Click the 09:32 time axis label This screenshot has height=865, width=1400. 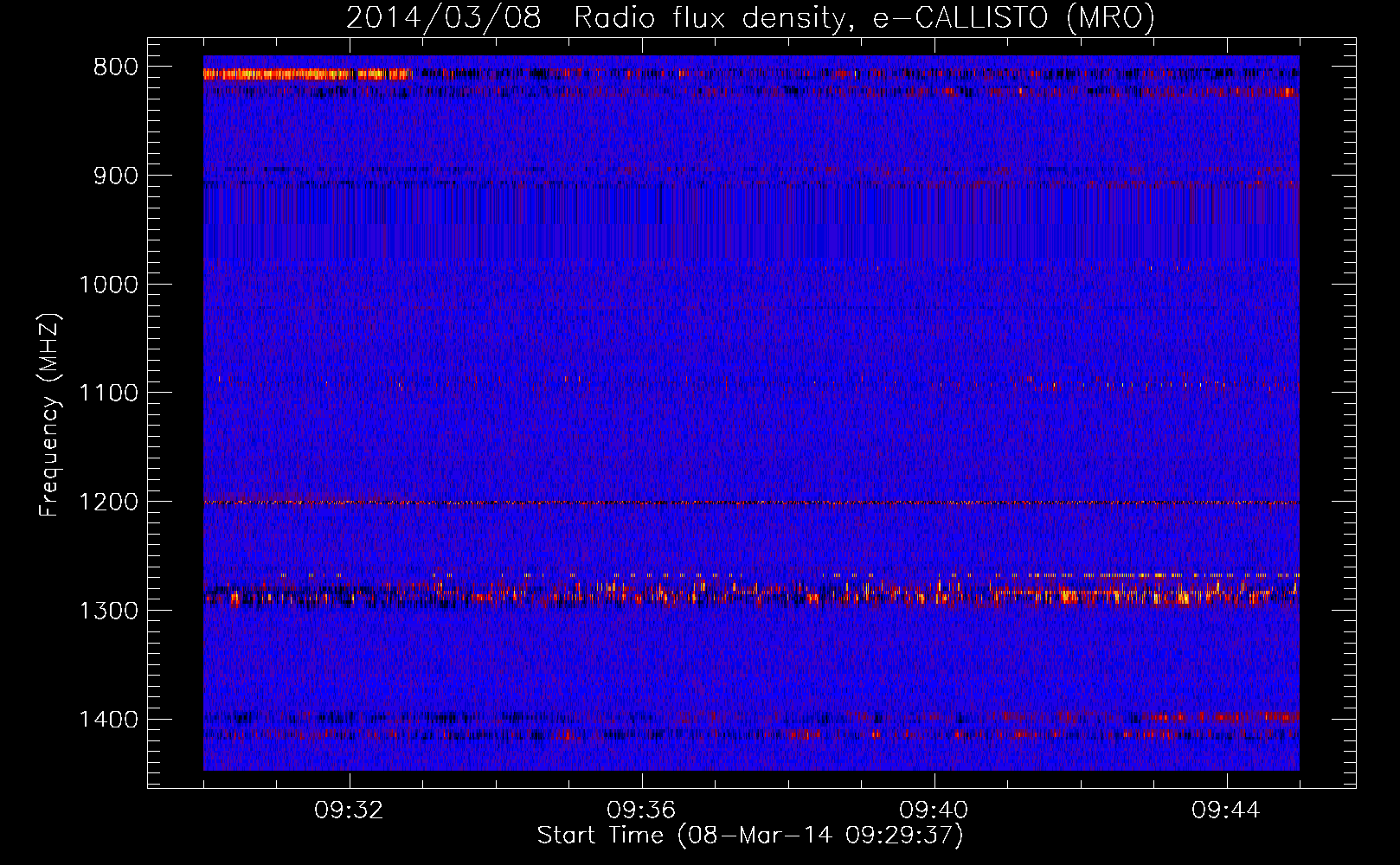349,811
